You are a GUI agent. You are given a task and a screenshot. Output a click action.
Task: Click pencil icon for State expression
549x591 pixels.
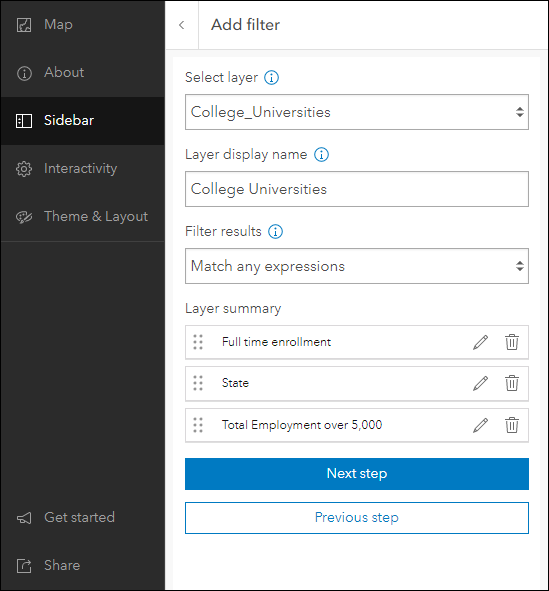point(480,383)
